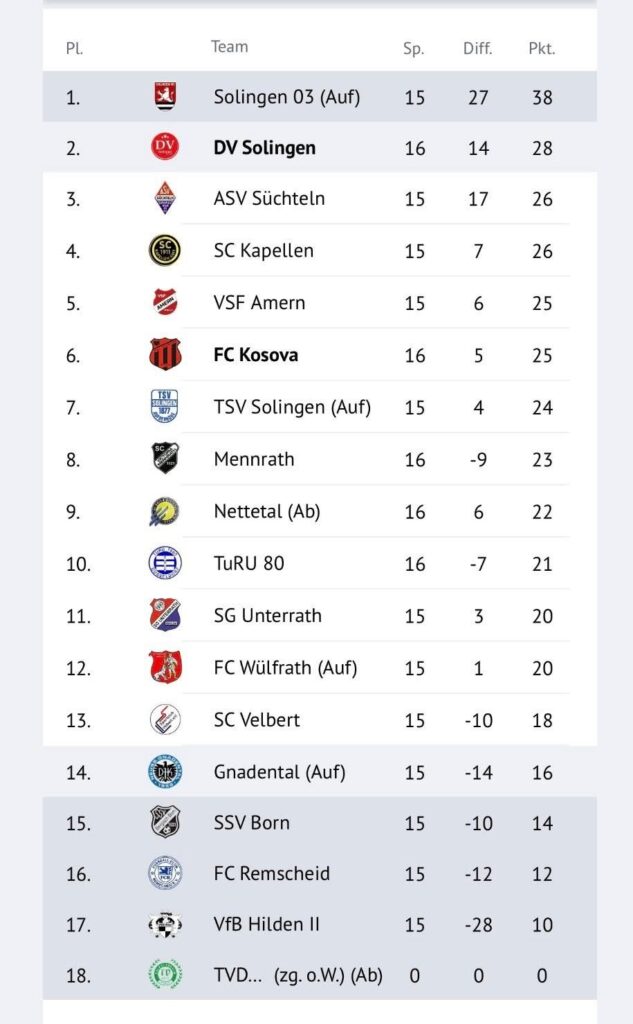Open the SC Velbert team link
Screen dimensions: 633x1024
click(256, 719)
